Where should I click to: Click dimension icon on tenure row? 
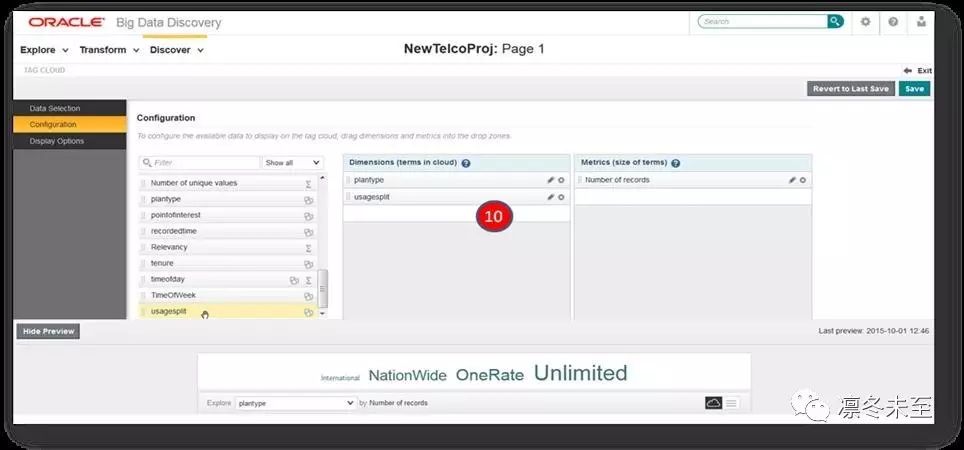point(309,264)
